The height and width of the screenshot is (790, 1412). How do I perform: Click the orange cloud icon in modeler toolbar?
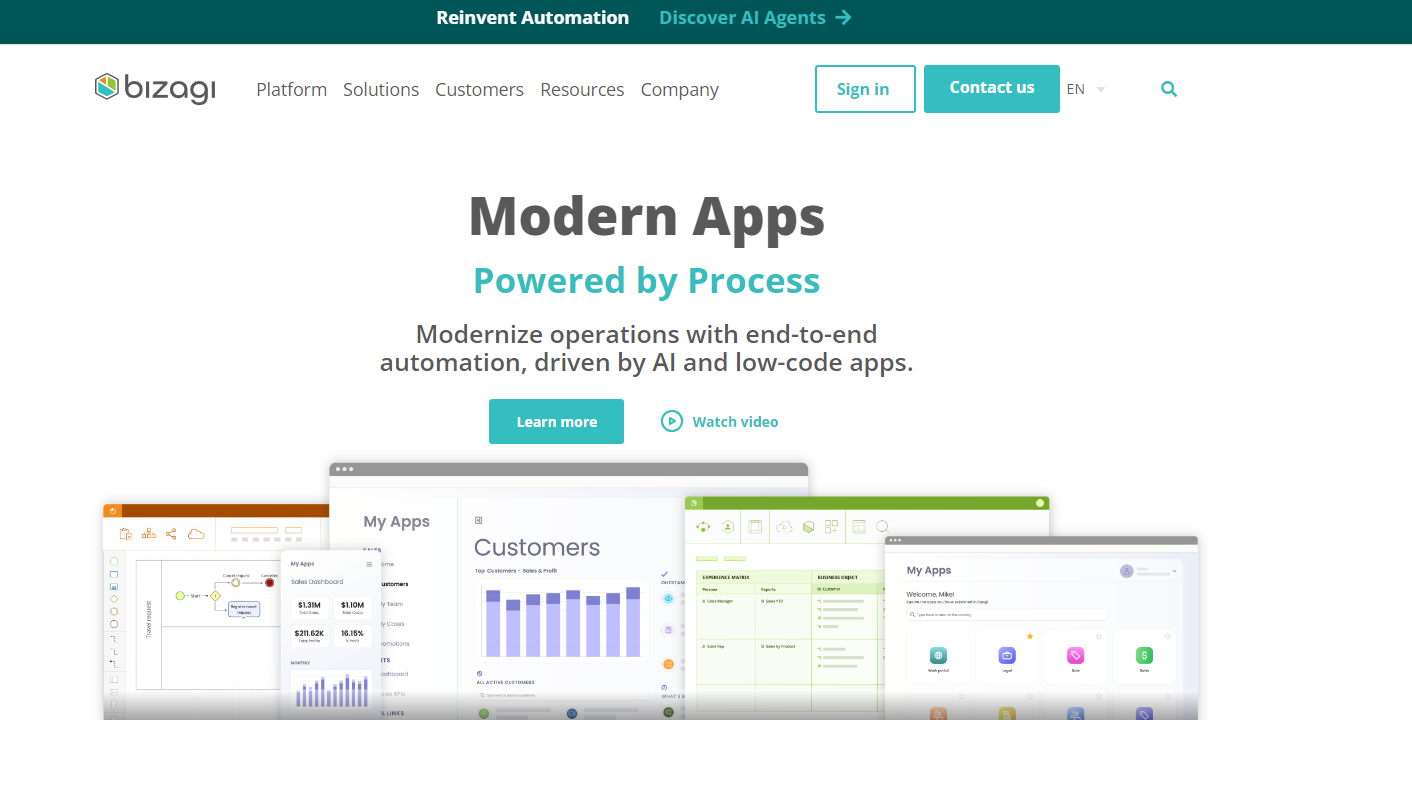[x=196, y=534]
